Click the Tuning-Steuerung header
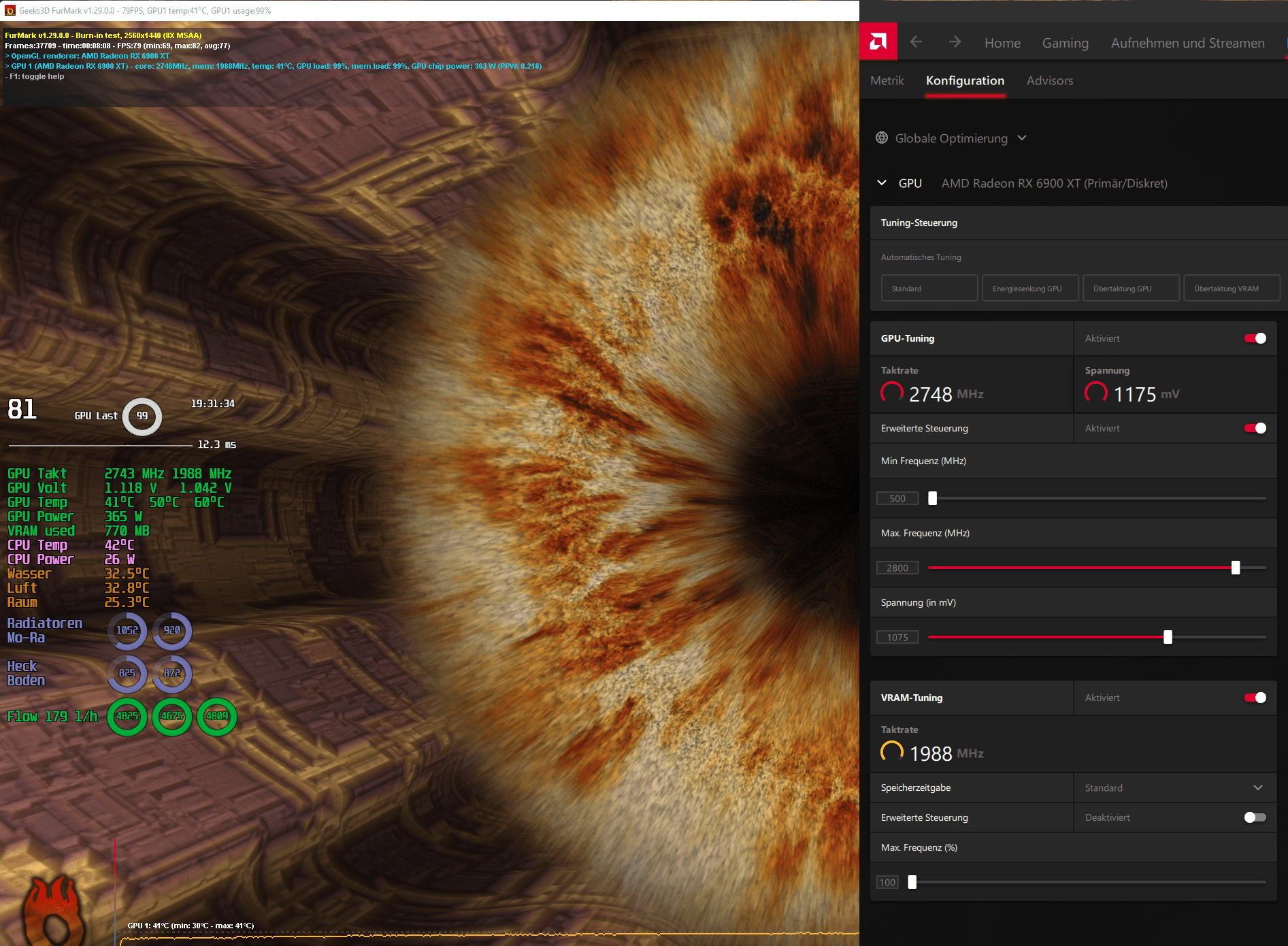This screenshot has width=1288, height=946. [1078, 223]
